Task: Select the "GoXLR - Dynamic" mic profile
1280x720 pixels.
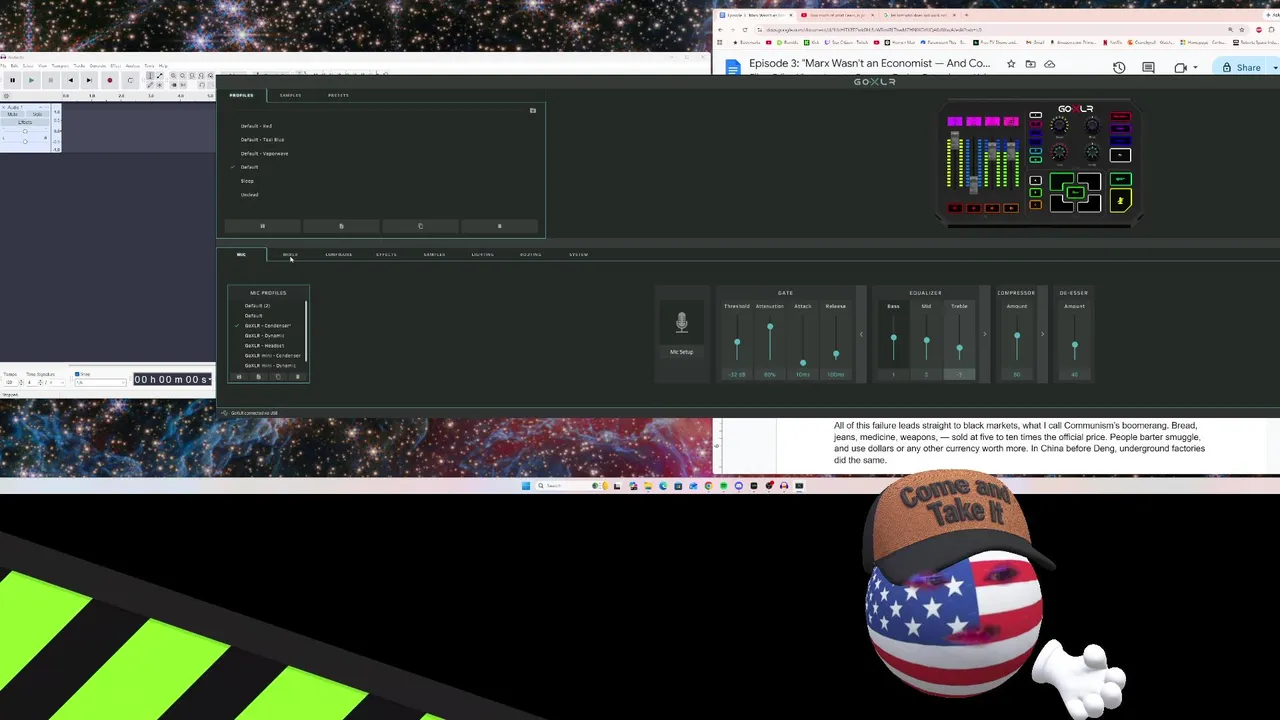Action: (x=264, y=335)
